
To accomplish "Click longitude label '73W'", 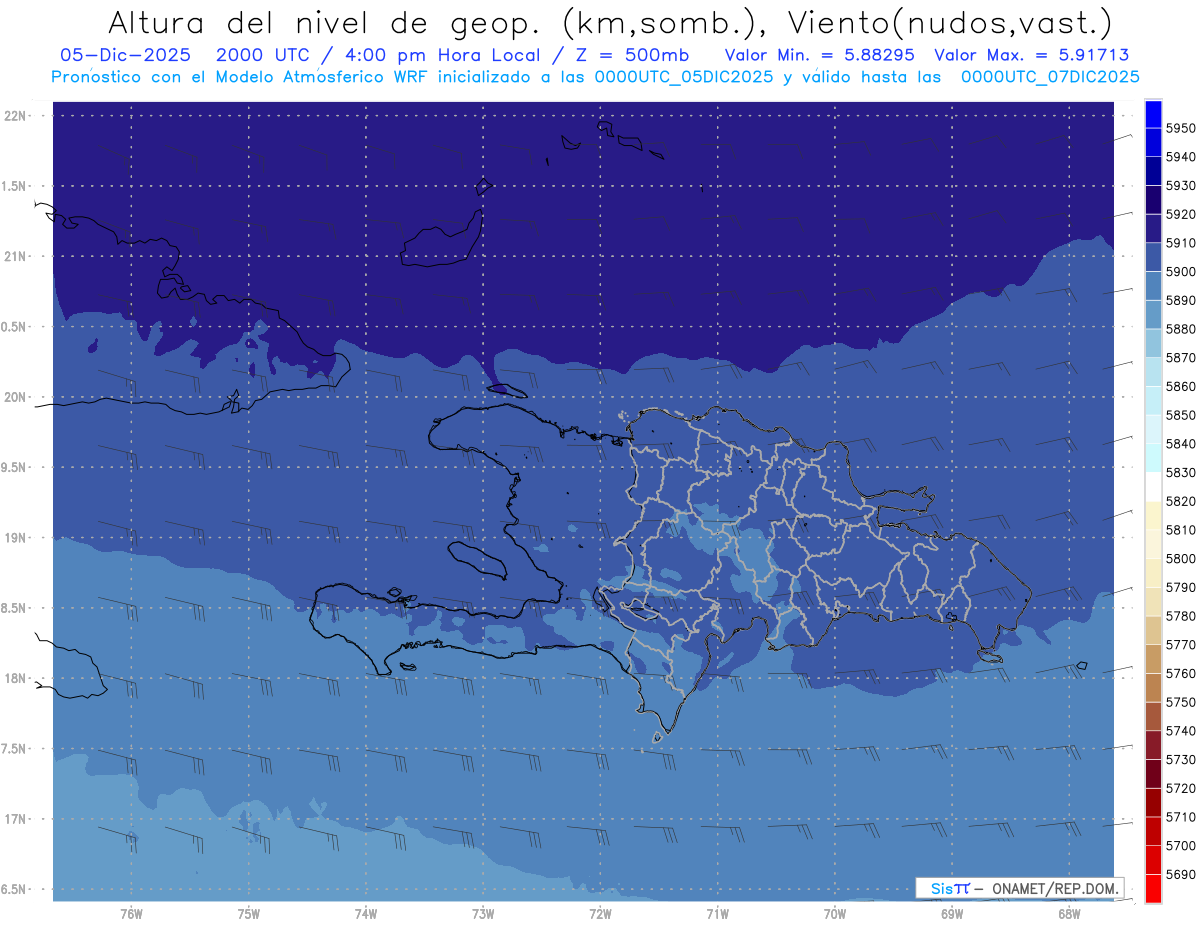I will coord(483,914).
